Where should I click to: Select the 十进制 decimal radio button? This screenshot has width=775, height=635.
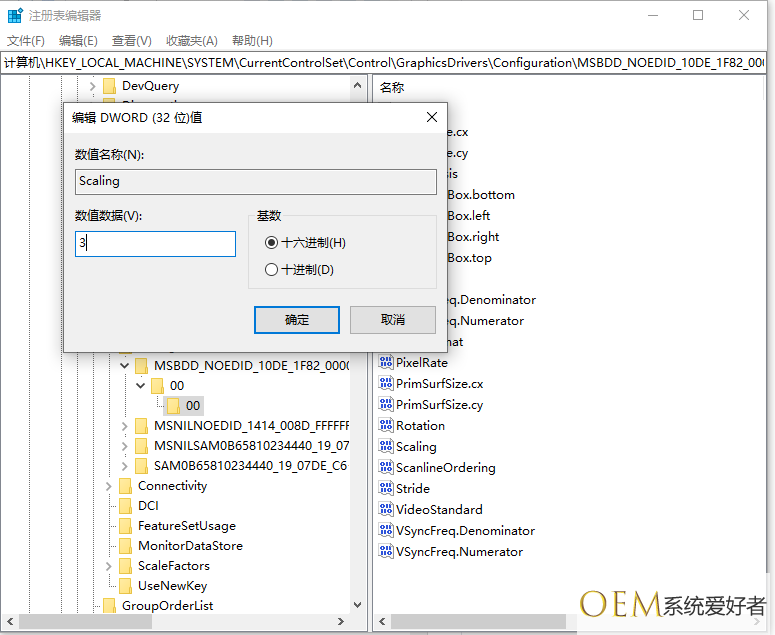(x=271, y=270)
